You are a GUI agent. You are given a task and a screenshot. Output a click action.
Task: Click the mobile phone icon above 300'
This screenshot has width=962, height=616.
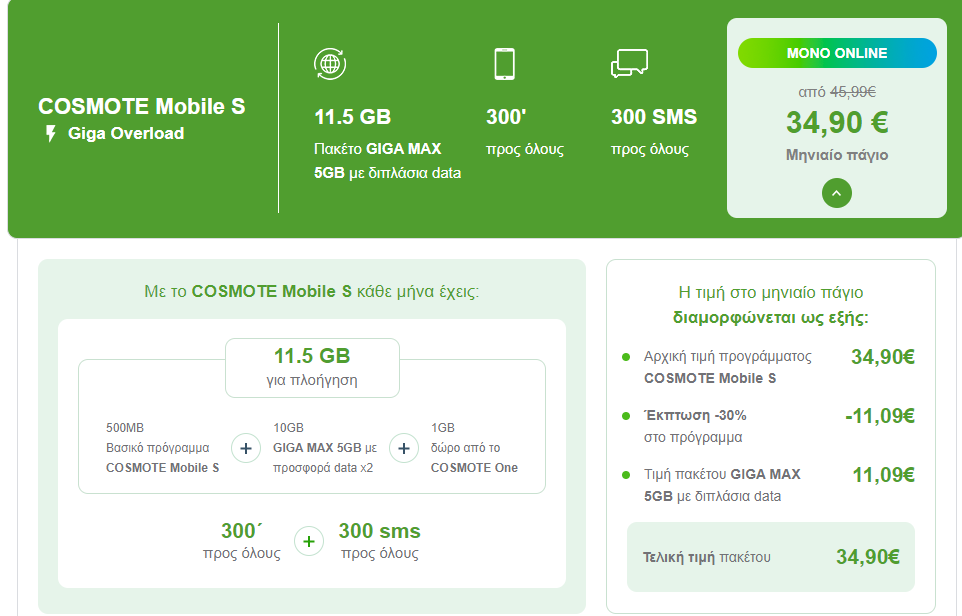click(504, 64)
